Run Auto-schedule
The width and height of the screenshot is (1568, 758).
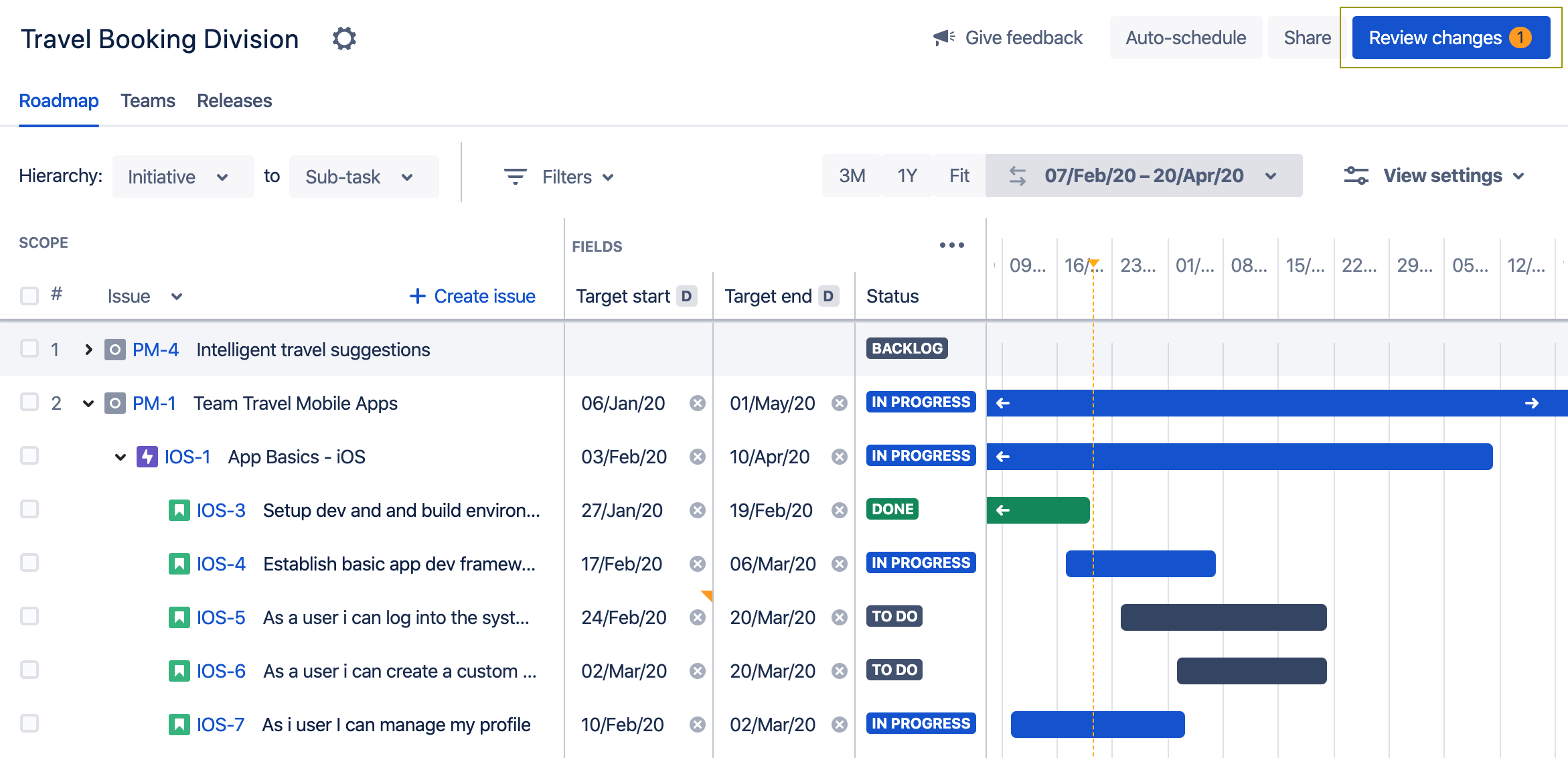point(1186,37)
